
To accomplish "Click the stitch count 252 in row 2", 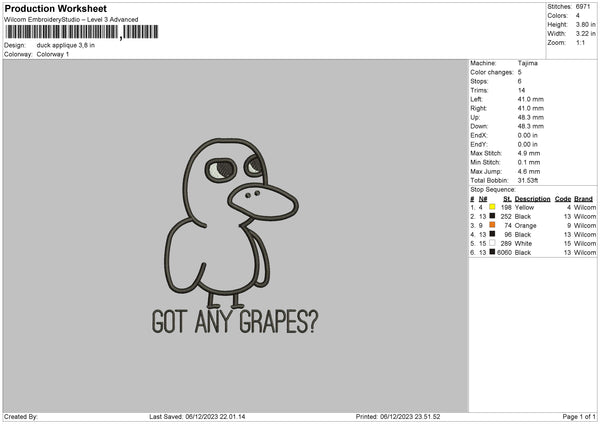I will [x=506, y=217].
